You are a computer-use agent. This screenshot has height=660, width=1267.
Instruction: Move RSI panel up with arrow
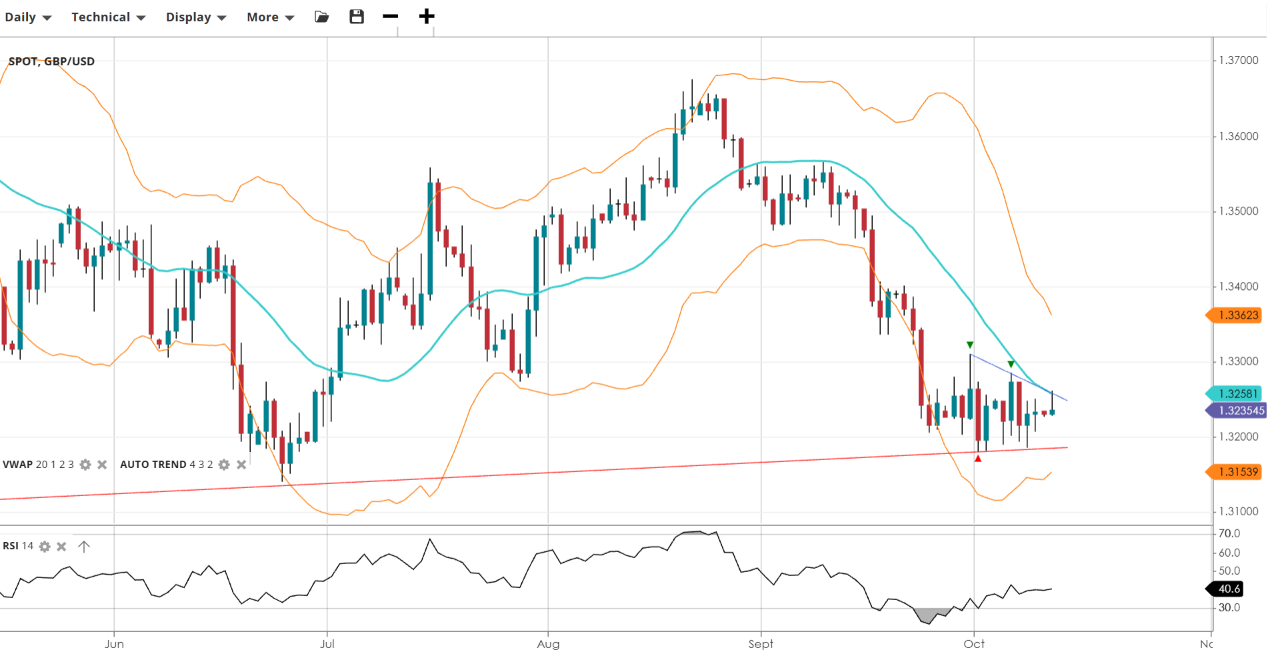coord(84,547)
